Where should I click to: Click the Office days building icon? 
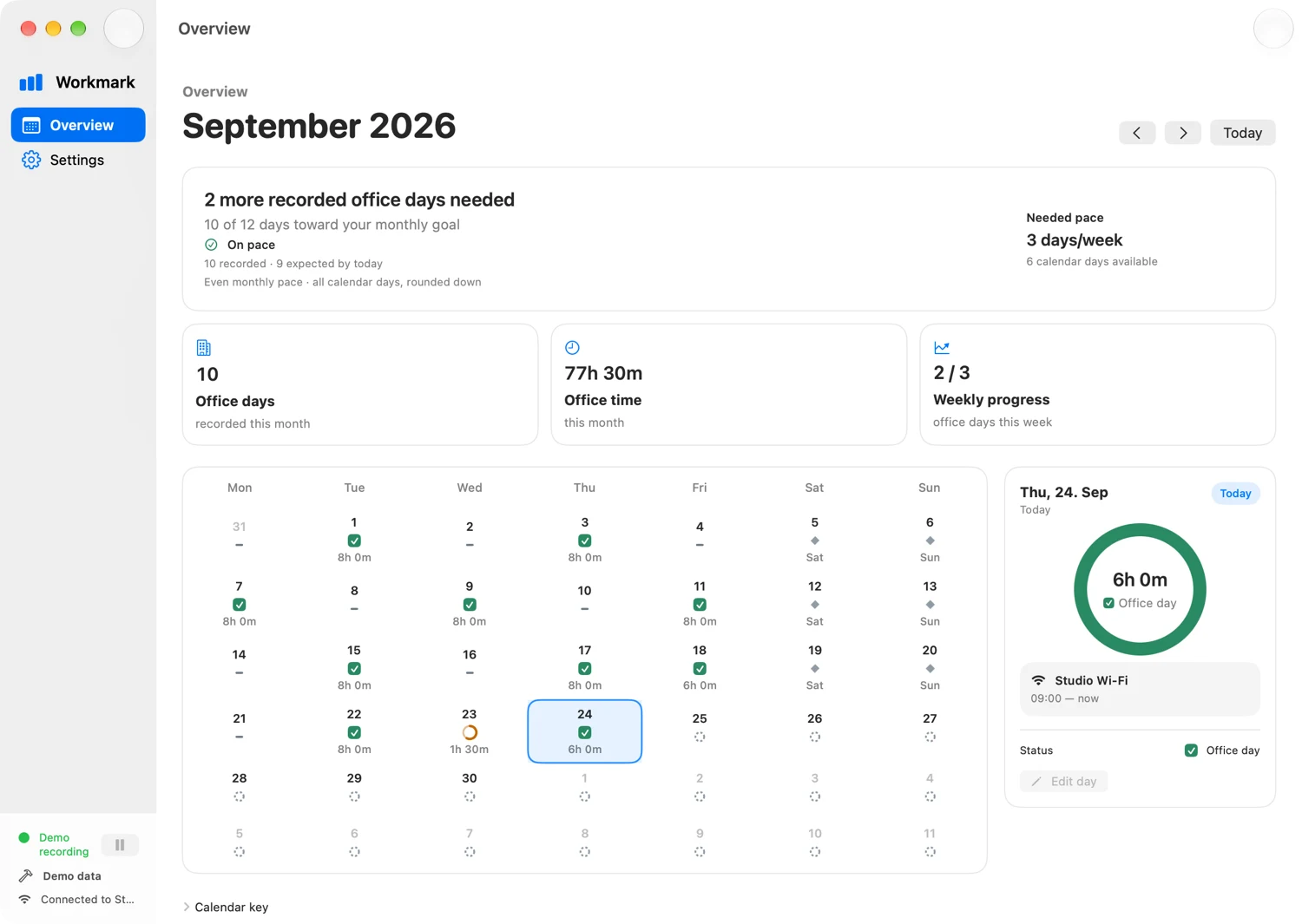pyautogui.click(x=204, y=348)
